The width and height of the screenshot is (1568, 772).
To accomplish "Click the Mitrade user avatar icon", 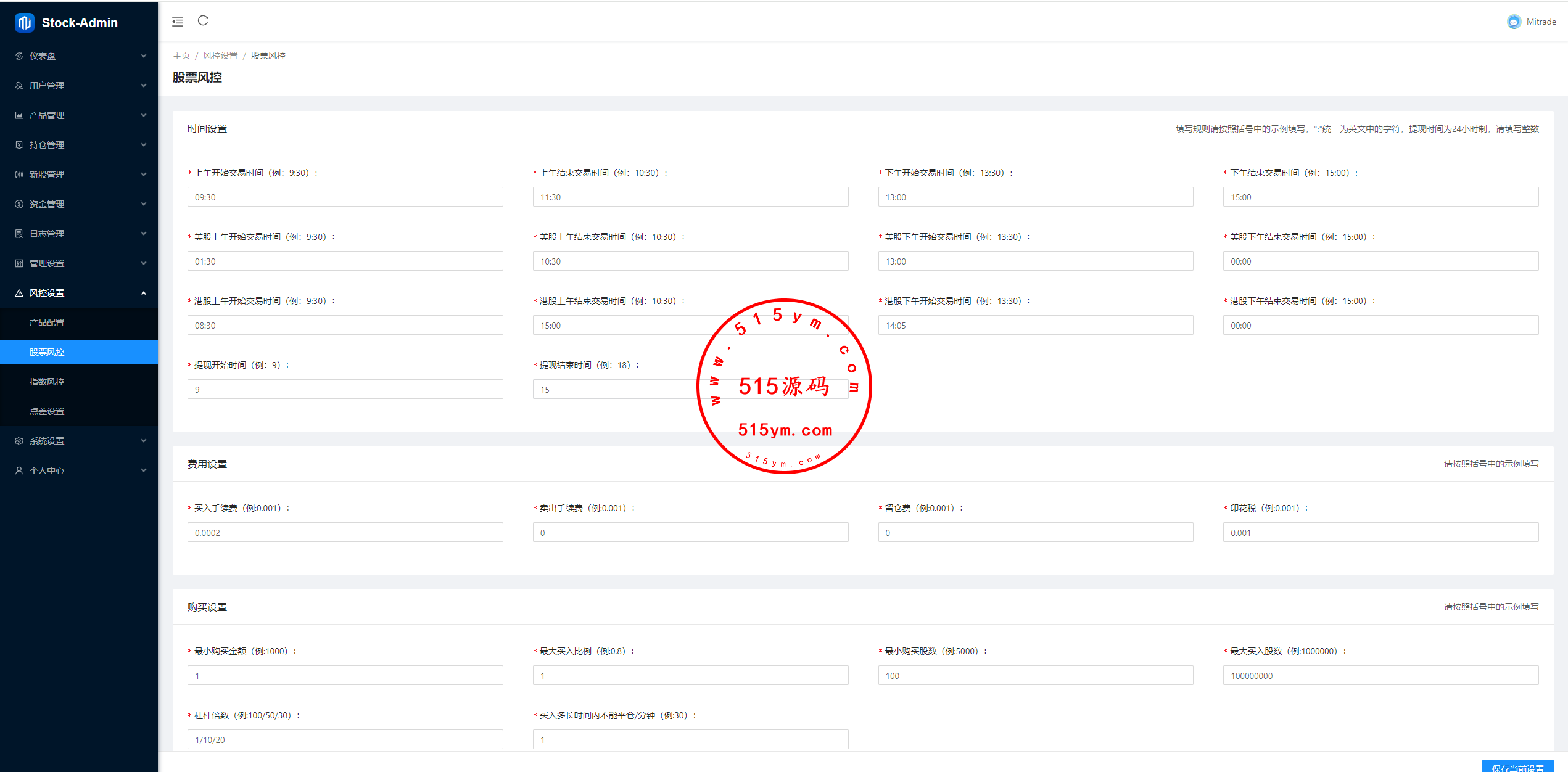I will 1514,22.
